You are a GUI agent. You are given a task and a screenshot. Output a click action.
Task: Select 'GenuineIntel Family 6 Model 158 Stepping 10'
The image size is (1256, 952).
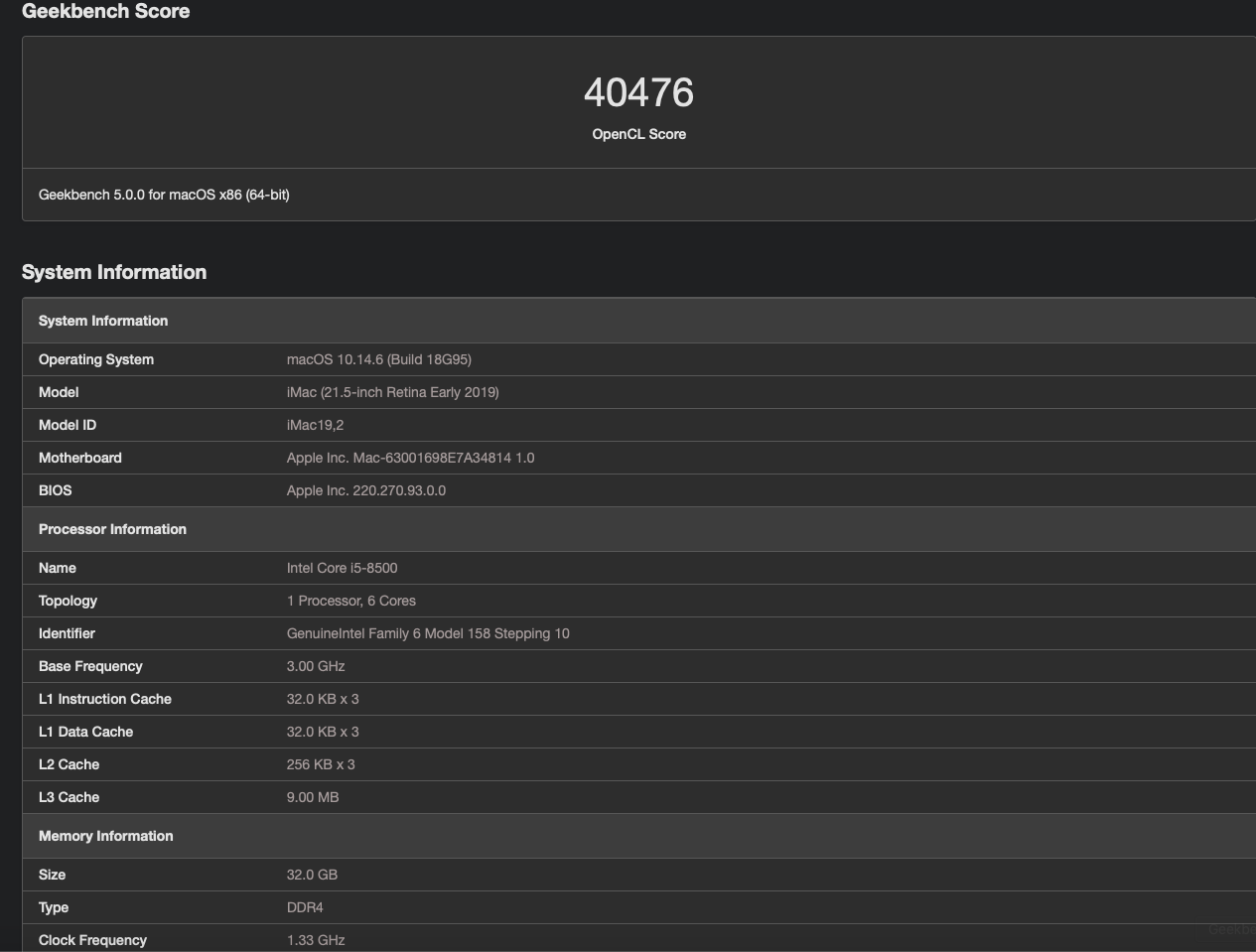pyautogui.click(x=428, y=633)
